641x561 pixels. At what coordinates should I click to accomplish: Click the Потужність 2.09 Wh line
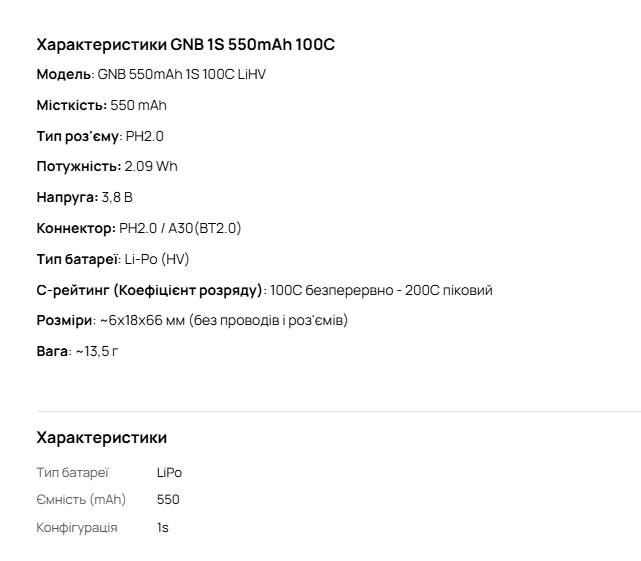point(107,166)
